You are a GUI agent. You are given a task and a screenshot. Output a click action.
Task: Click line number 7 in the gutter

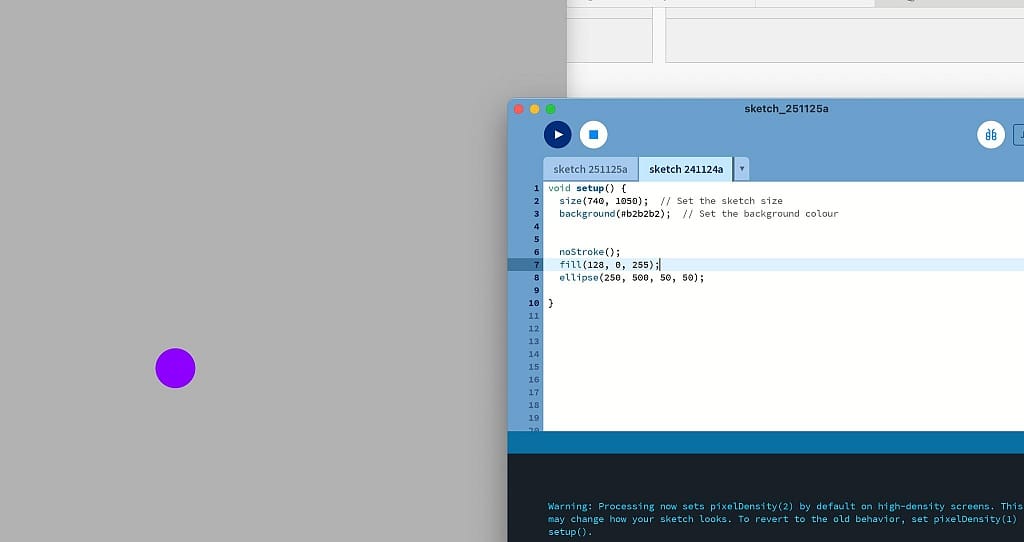pyautogui.click(x=536, y=265)
